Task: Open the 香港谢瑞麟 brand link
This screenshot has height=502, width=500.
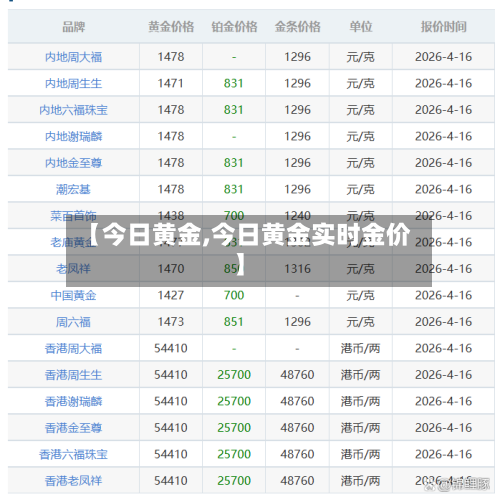Action: click(x=73, y=401)
